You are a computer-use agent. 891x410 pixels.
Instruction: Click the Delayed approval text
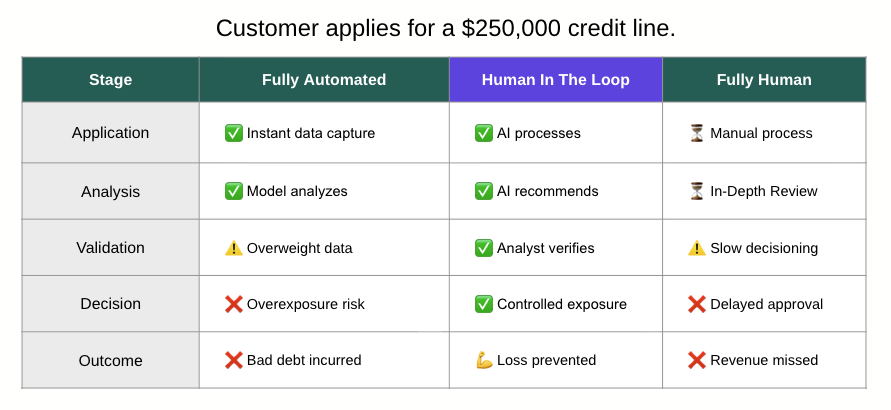click(767, 304)
